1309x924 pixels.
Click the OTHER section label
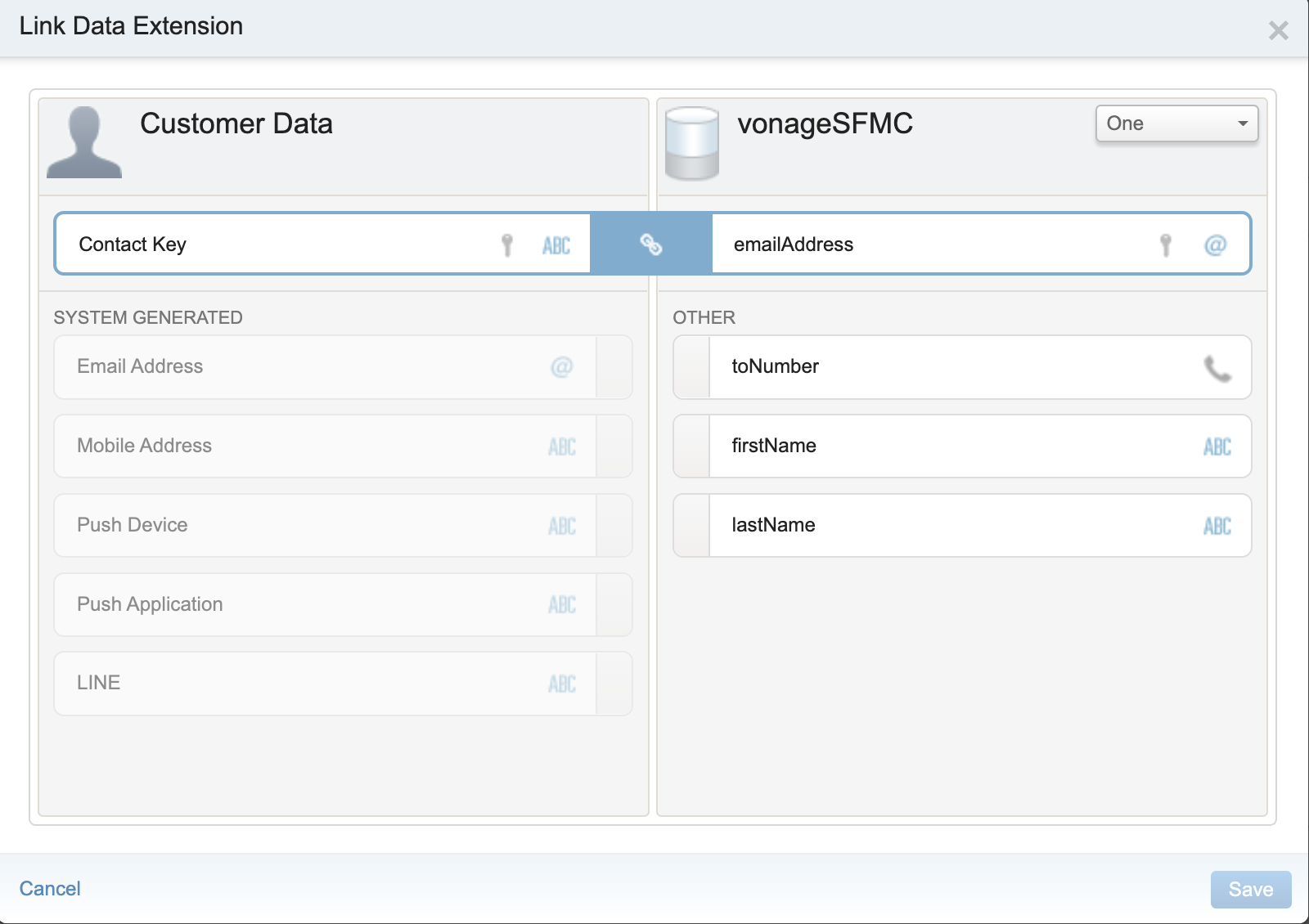tap(704, 317)
